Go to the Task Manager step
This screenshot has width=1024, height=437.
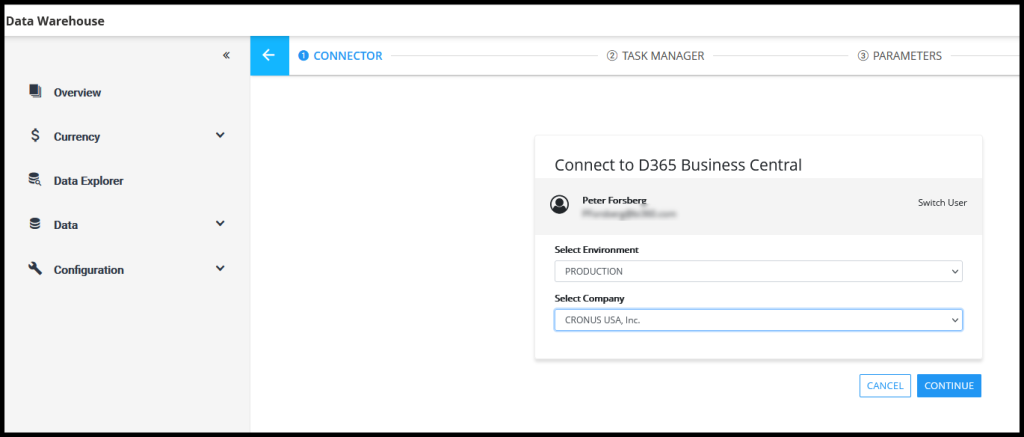(x=655, y=56)
